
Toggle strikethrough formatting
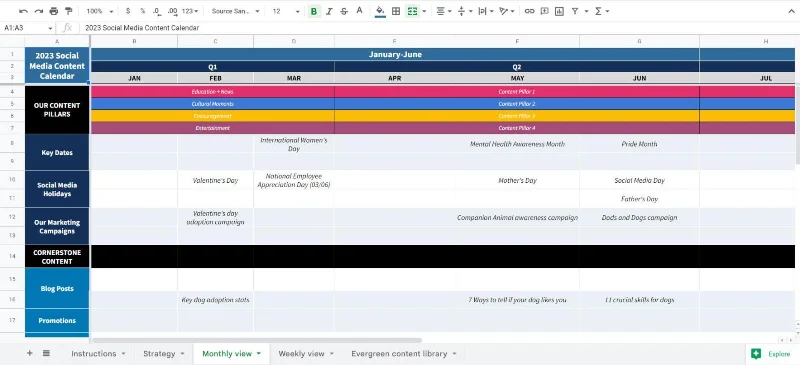[x=344, y=11]
